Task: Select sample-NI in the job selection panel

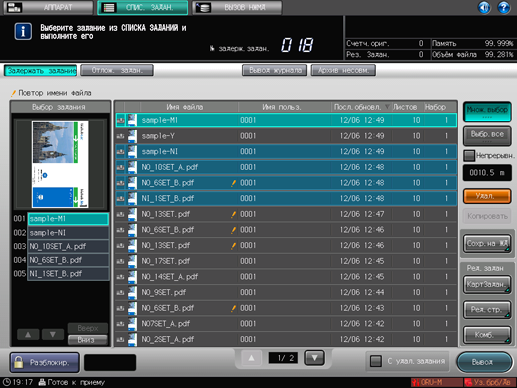Action: click(x=68, y=233)
